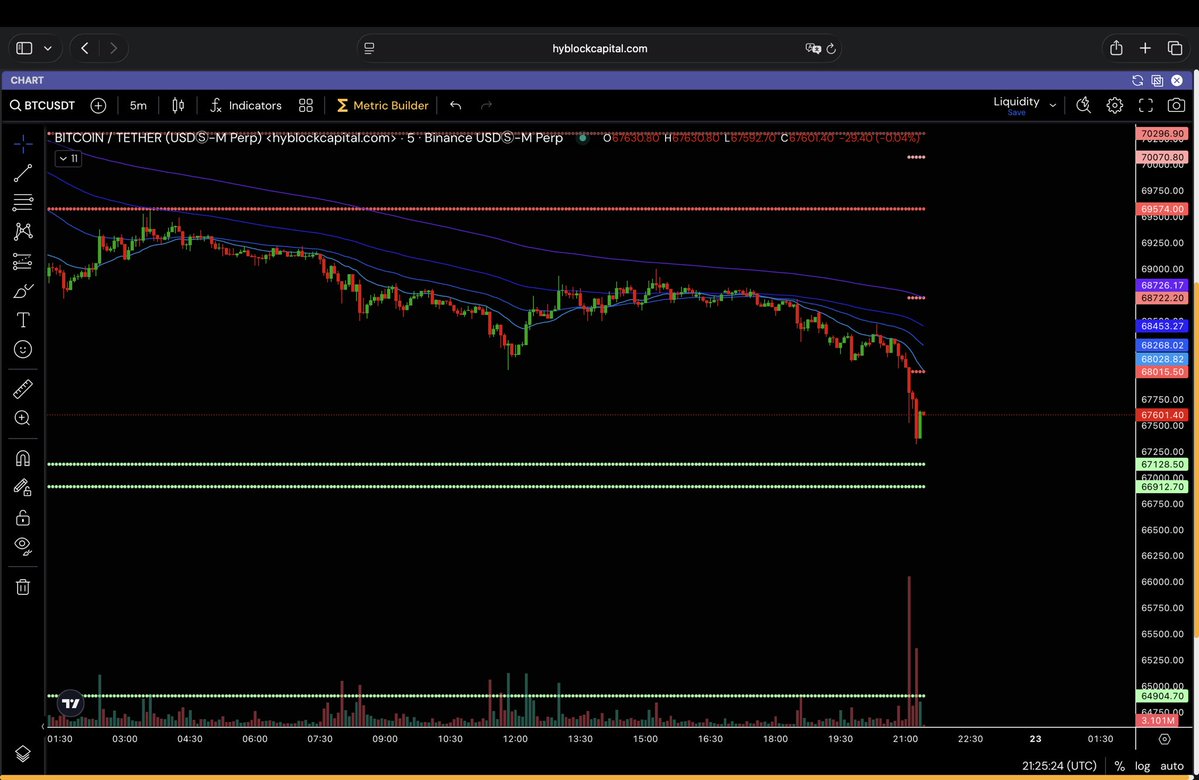Go back in browser history
The width and height of the screenshot is (1199, 780).
click(85, 48)
